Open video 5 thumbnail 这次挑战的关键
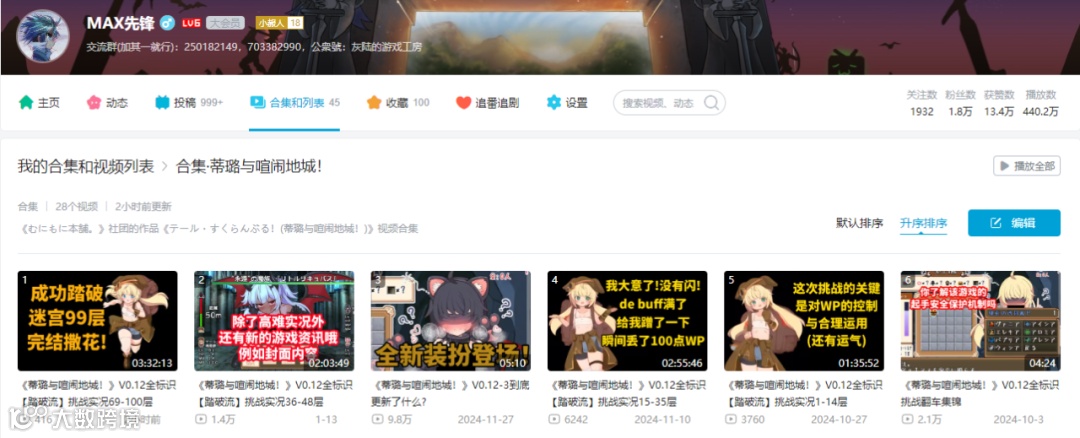The width and height of the screenshot is (1080, 438). point(804,321)
